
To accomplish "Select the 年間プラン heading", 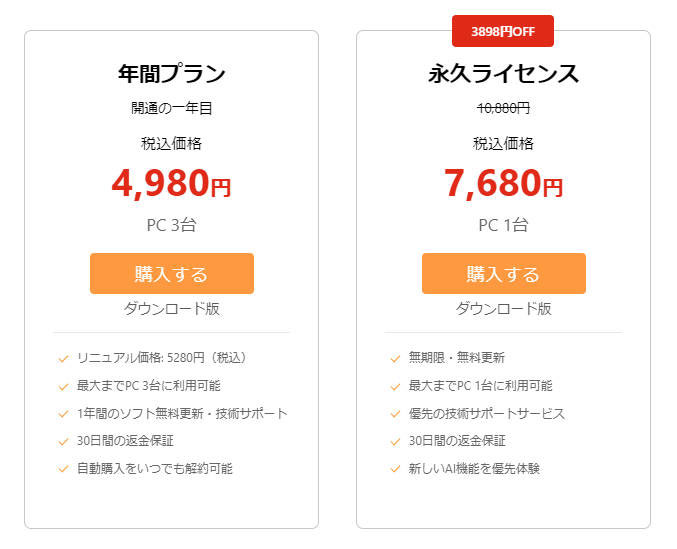I will [x=171, y=74].
